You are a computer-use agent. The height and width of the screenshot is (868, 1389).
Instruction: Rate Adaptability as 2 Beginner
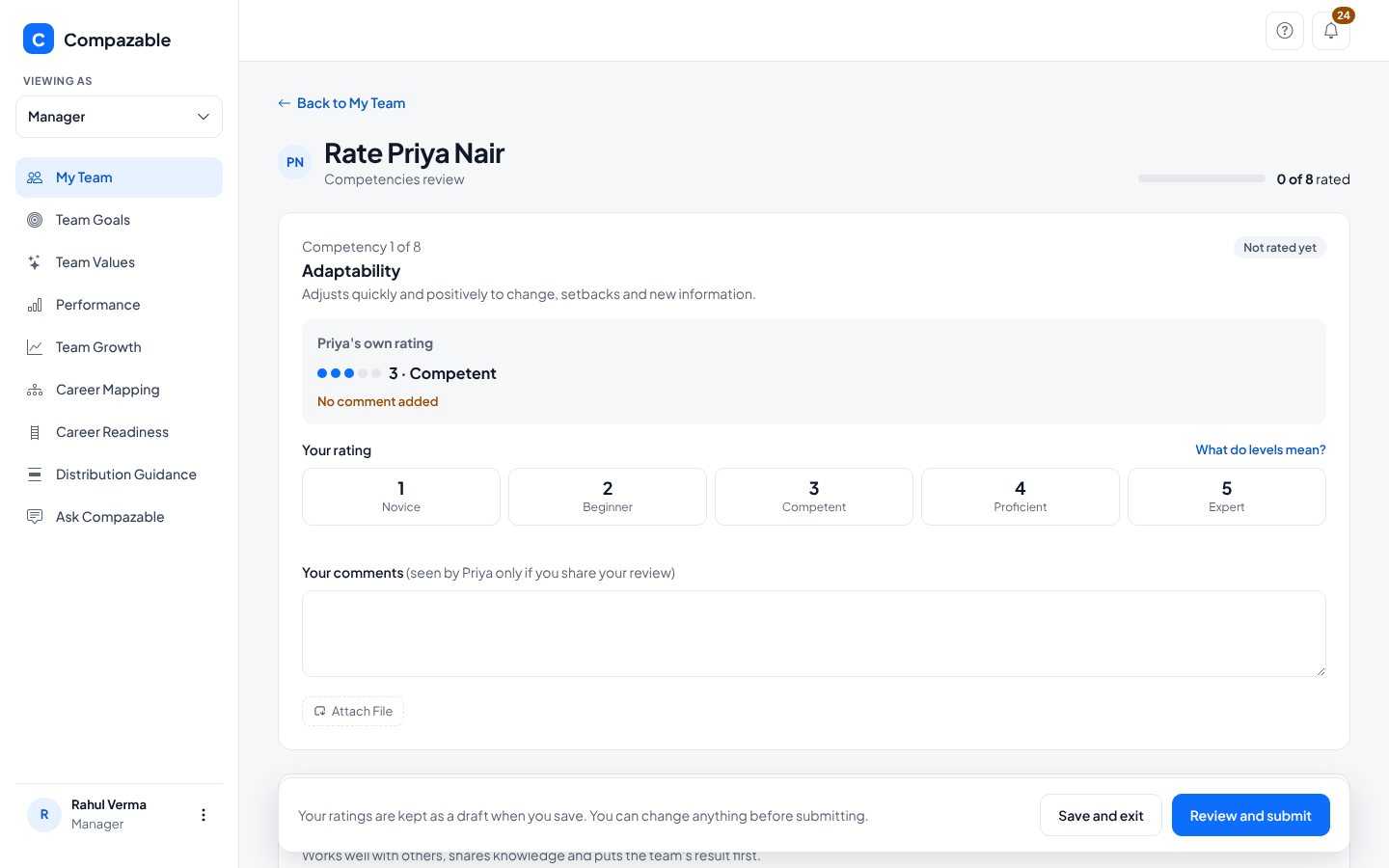pos(608,497)
